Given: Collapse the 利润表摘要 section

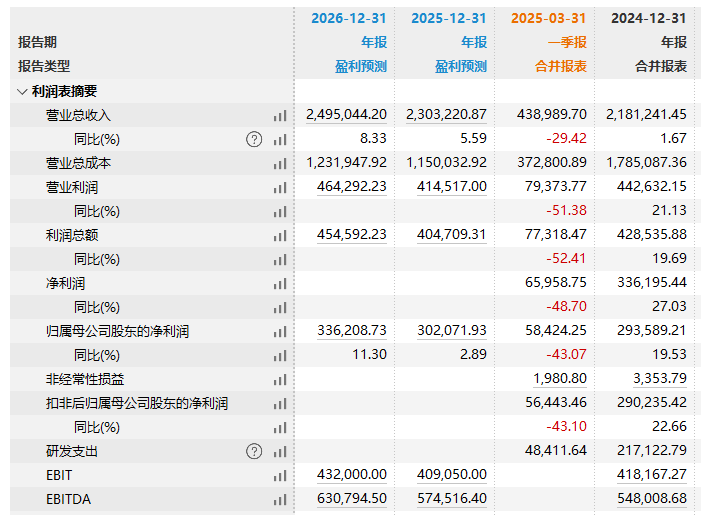Looking at the screenshot, I should tap(22, 91).
